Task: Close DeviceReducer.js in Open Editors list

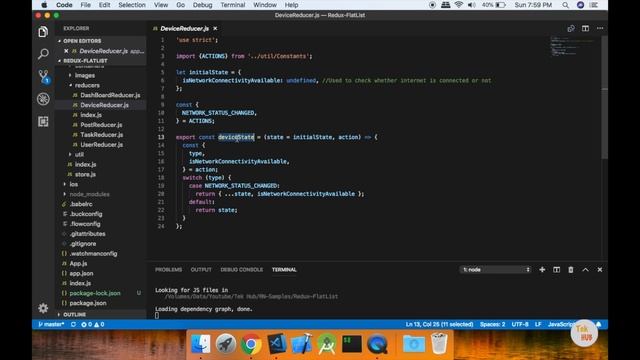Action: [x=66, y=51]
